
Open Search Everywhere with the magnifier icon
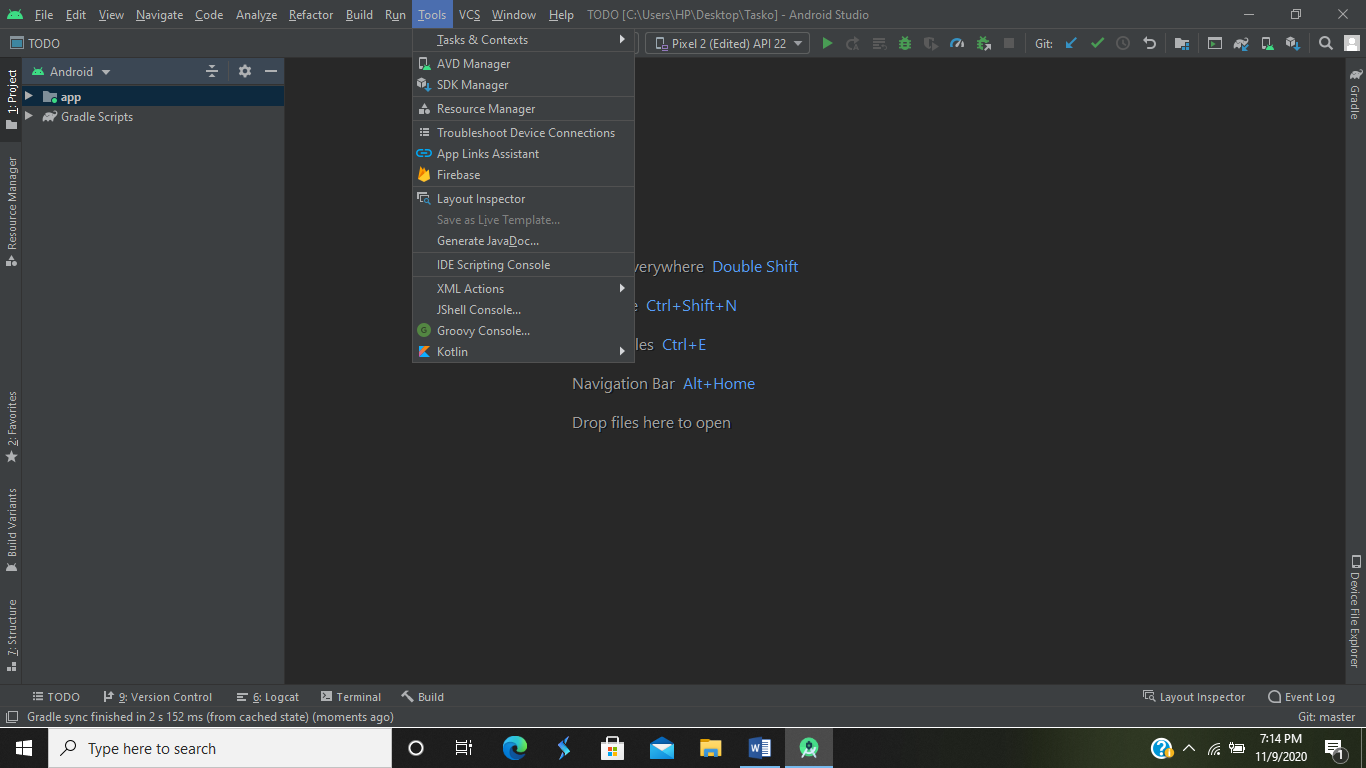tap(1326, 43)
